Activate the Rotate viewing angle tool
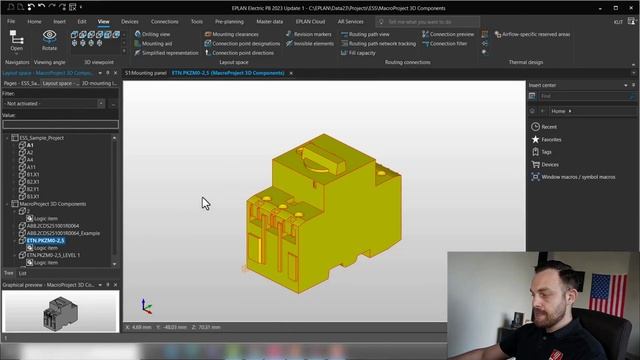This screenshot has width=640, height=360. (x=49, y=40)
